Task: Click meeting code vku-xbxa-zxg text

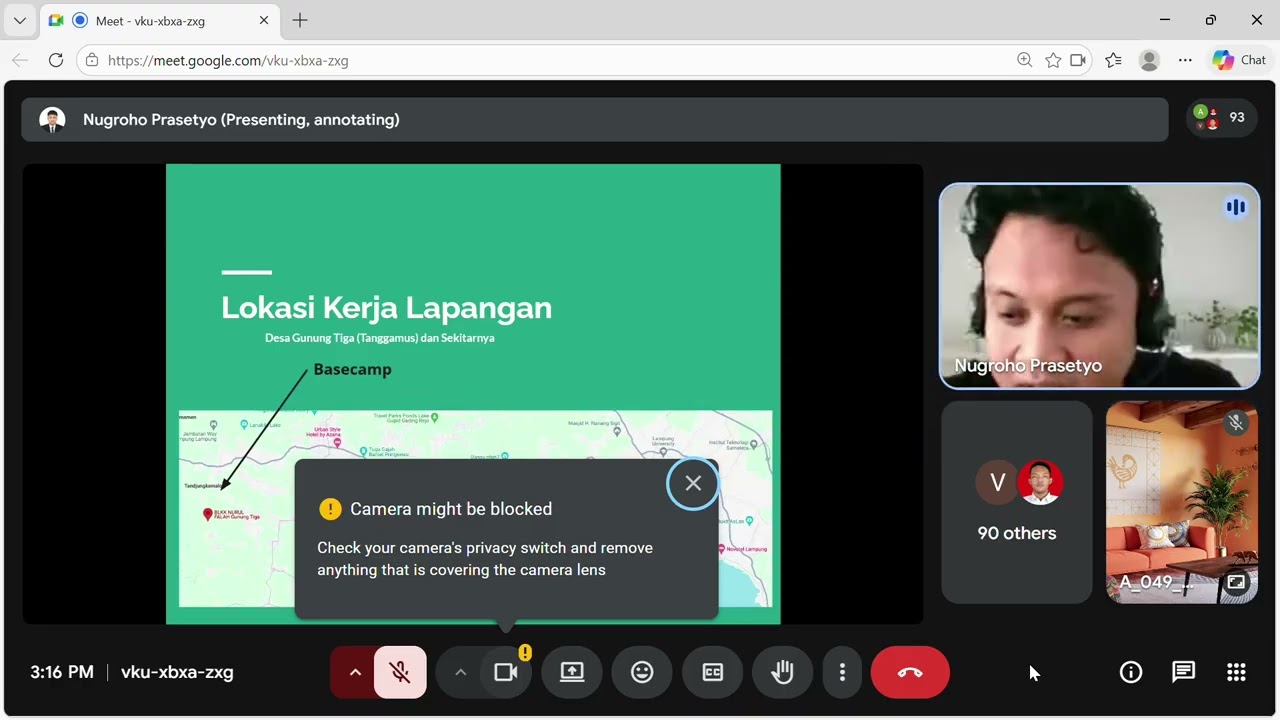Action: pos(177,672)
